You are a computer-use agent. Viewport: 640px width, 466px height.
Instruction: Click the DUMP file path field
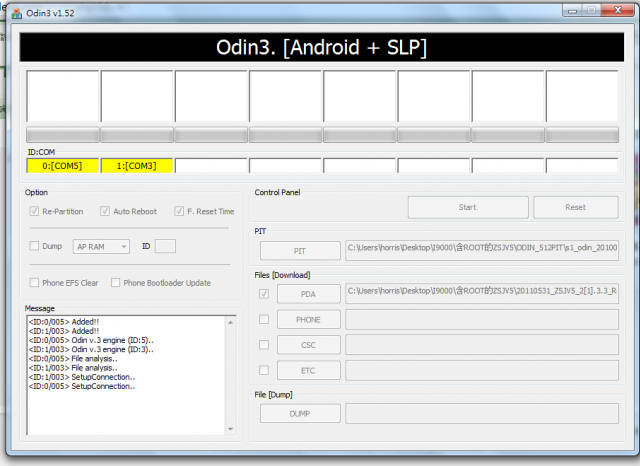(x=482, y=414)
